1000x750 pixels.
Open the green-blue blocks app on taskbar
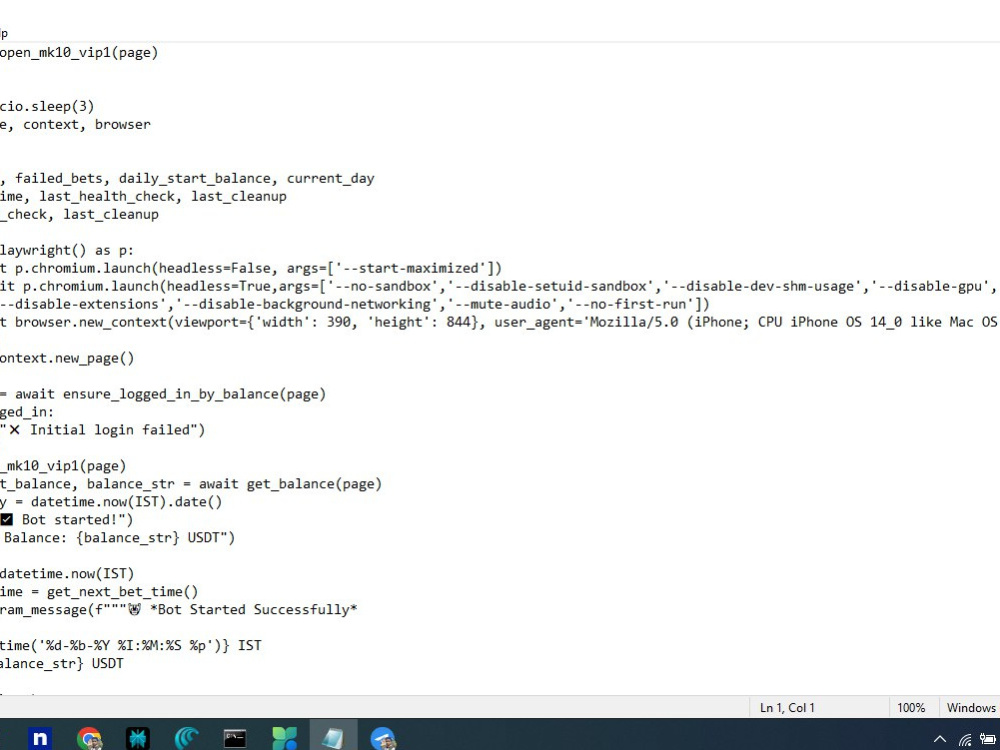click(x=284, y=739)
